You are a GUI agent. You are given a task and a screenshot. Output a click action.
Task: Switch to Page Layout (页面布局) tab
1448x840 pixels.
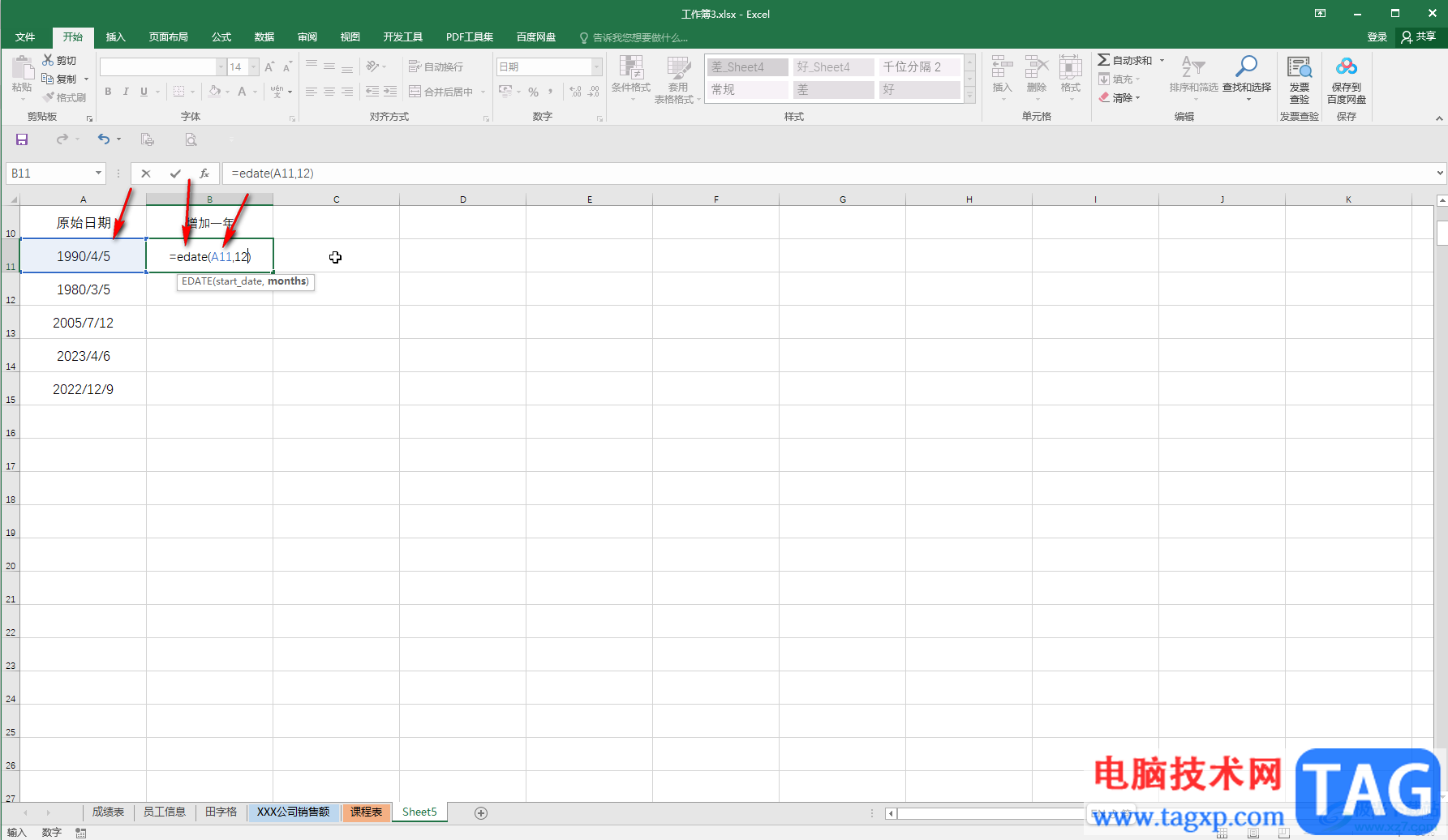point(168,37)
